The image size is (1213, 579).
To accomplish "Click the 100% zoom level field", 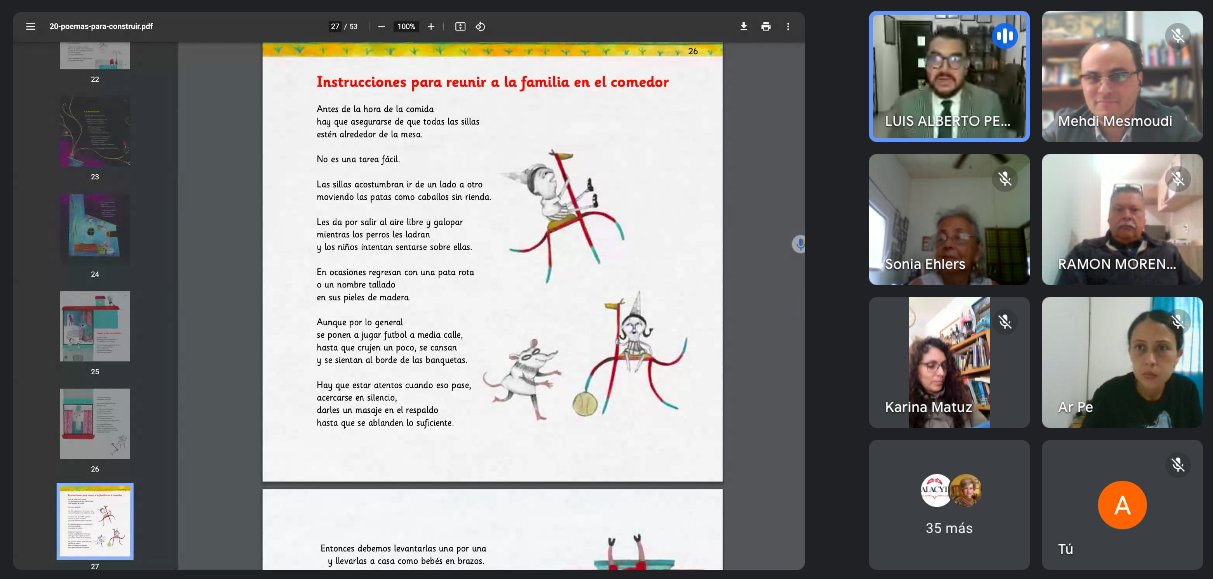I will (x=406, y=27).
